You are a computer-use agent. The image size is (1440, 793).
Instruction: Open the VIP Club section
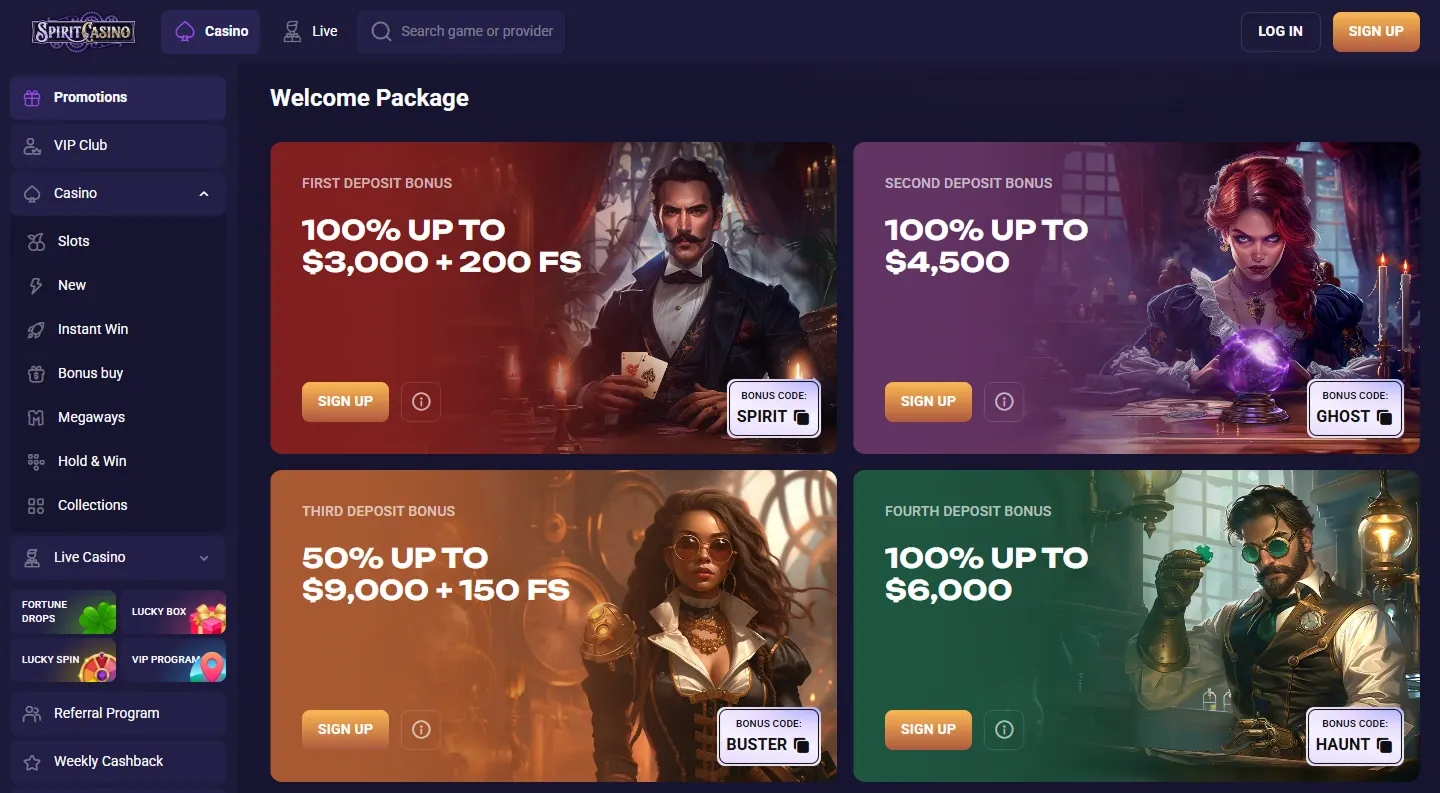point(80,145)
